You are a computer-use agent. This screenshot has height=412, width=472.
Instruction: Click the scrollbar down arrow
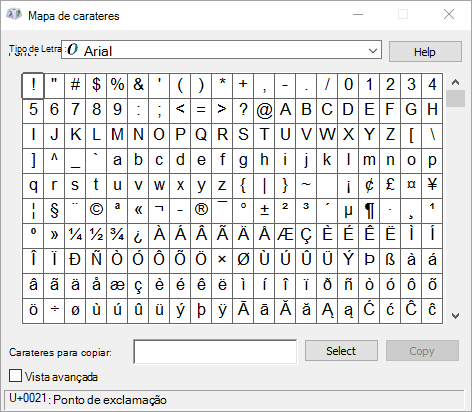click(455, 315)
